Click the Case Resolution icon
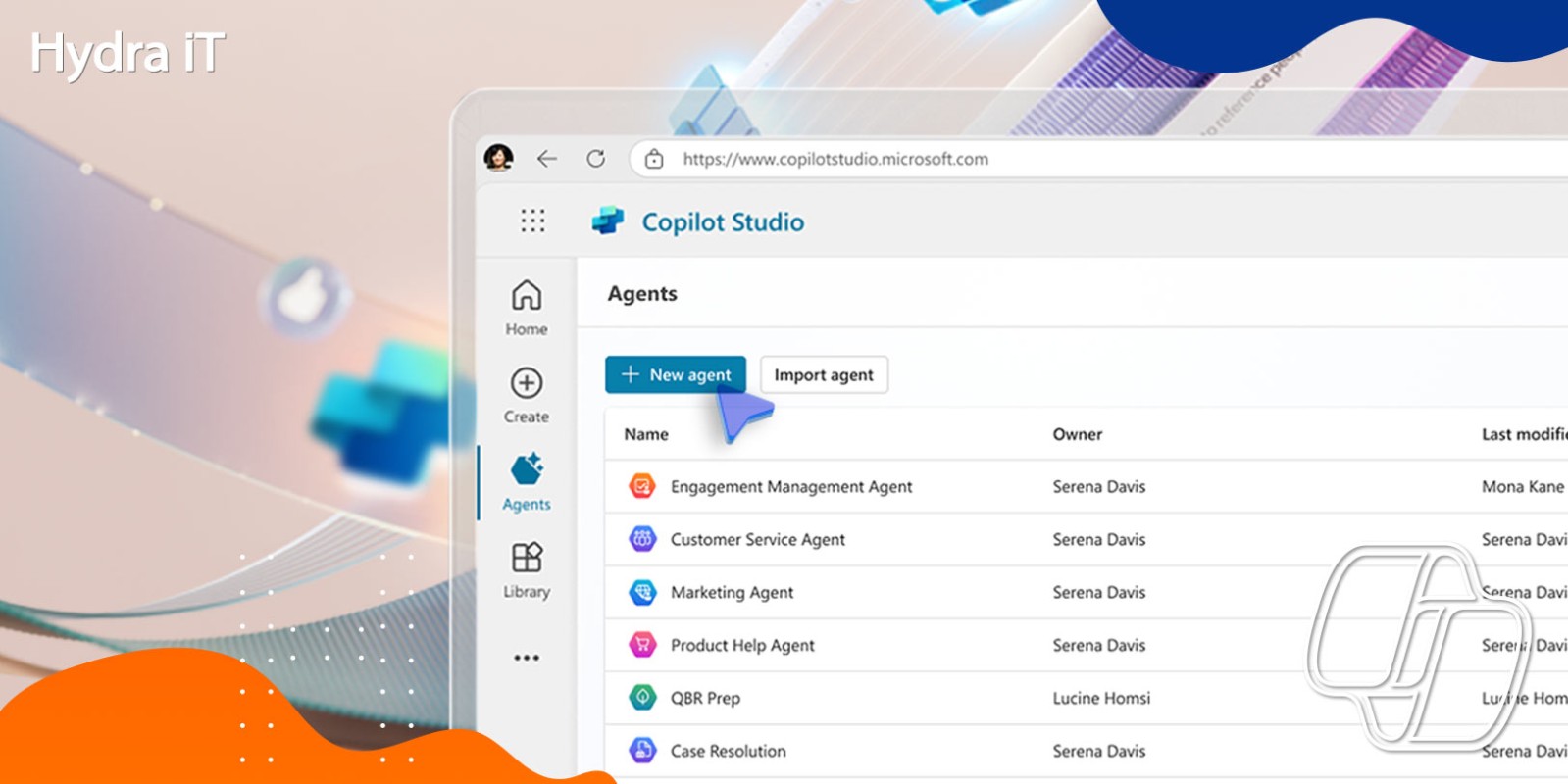Viewport: 1568px width, 784px height. point(642,750)
